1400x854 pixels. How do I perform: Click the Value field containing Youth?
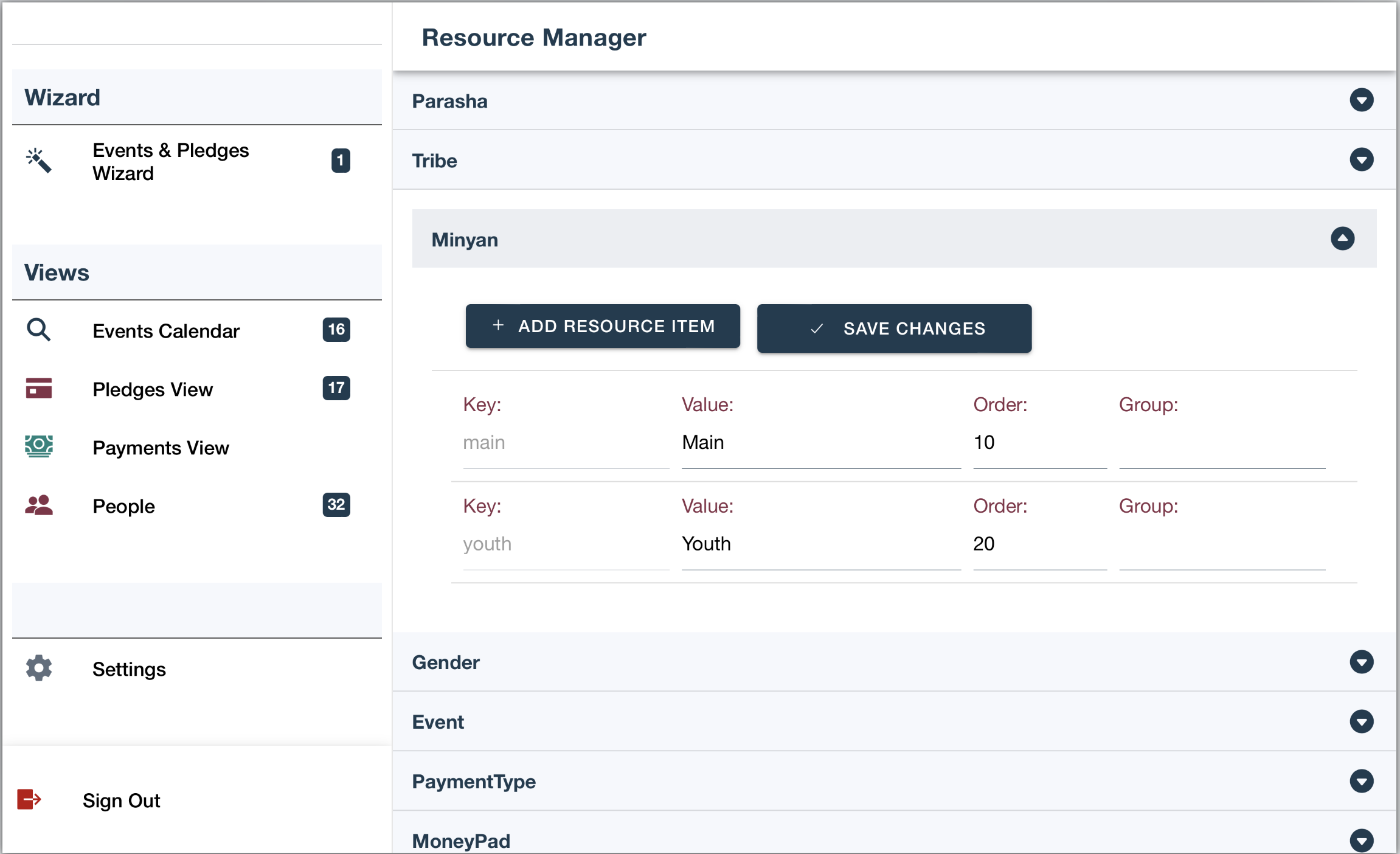coord(821,544)
